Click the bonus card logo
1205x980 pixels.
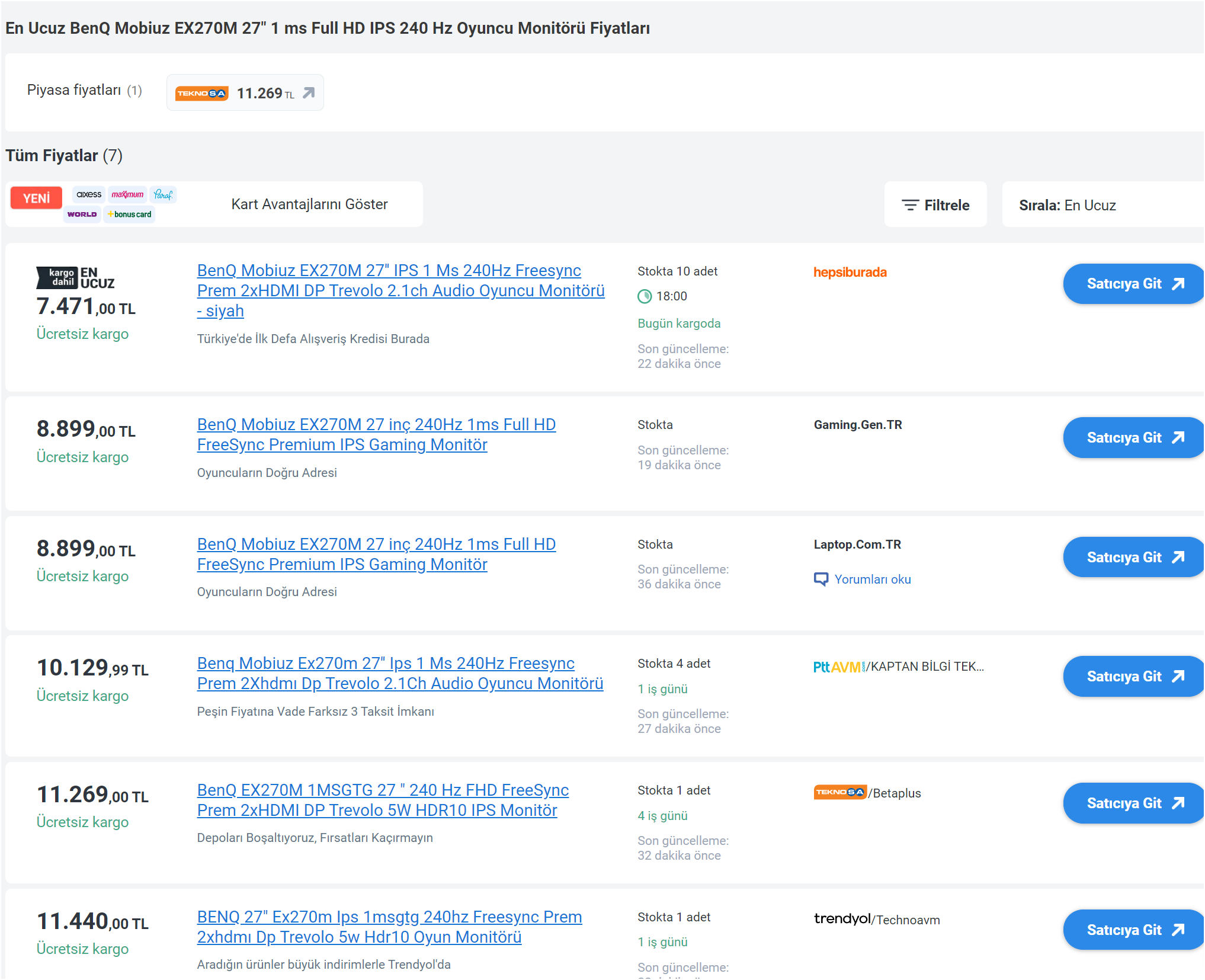(130, 214)
